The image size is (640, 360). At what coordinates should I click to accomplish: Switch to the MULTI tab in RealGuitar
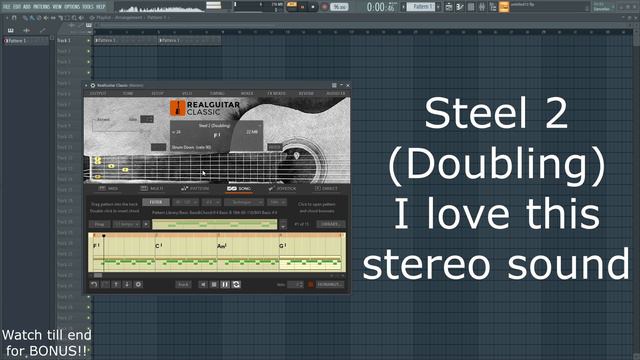[x=151, y=189]
